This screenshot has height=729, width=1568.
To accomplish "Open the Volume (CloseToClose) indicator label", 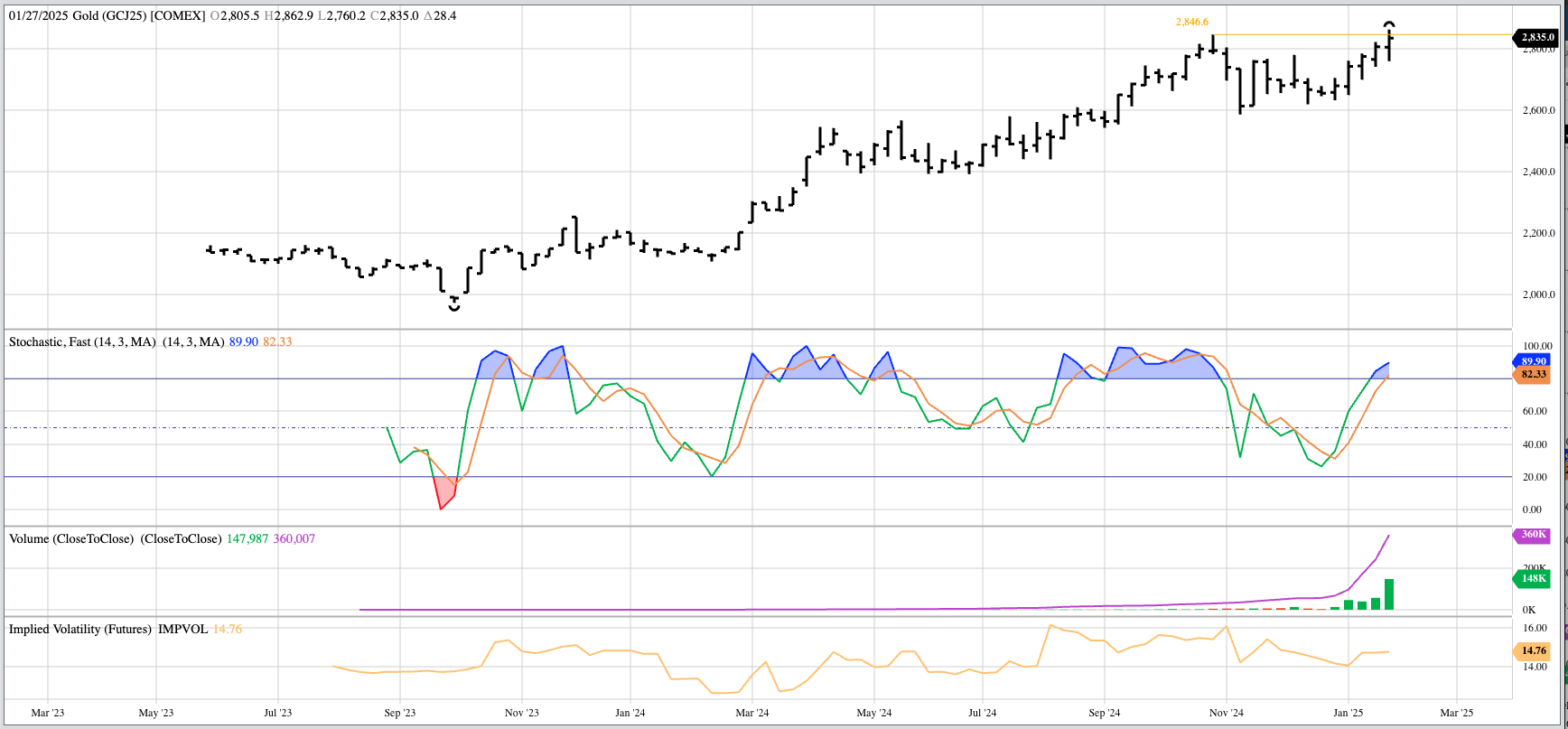I will tap(71, 539).
